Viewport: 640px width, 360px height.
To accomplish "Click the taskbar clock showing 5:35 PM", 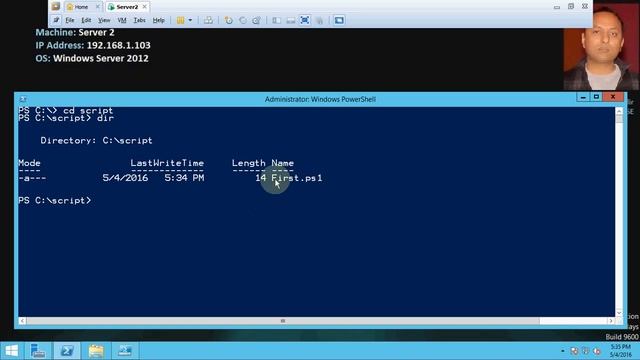I will (x=620, y=351).
